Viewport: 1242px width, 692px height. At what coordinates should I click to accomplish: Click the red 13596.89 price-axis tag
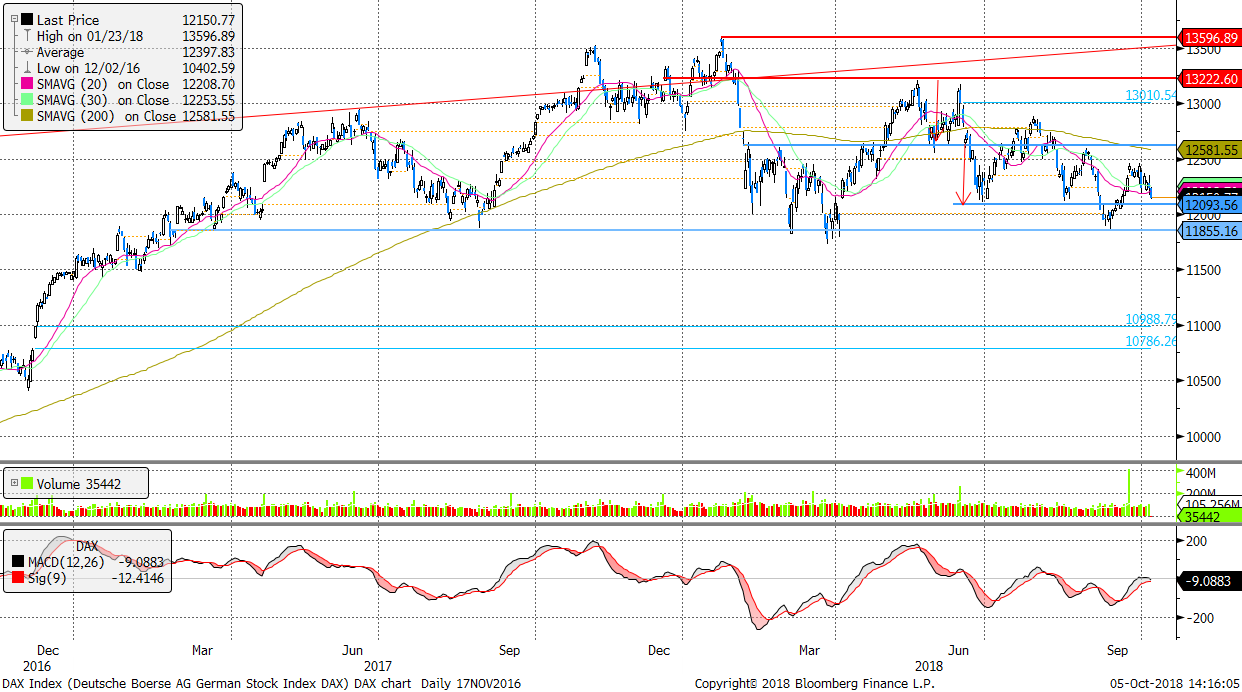click(x=1211, y=38)
